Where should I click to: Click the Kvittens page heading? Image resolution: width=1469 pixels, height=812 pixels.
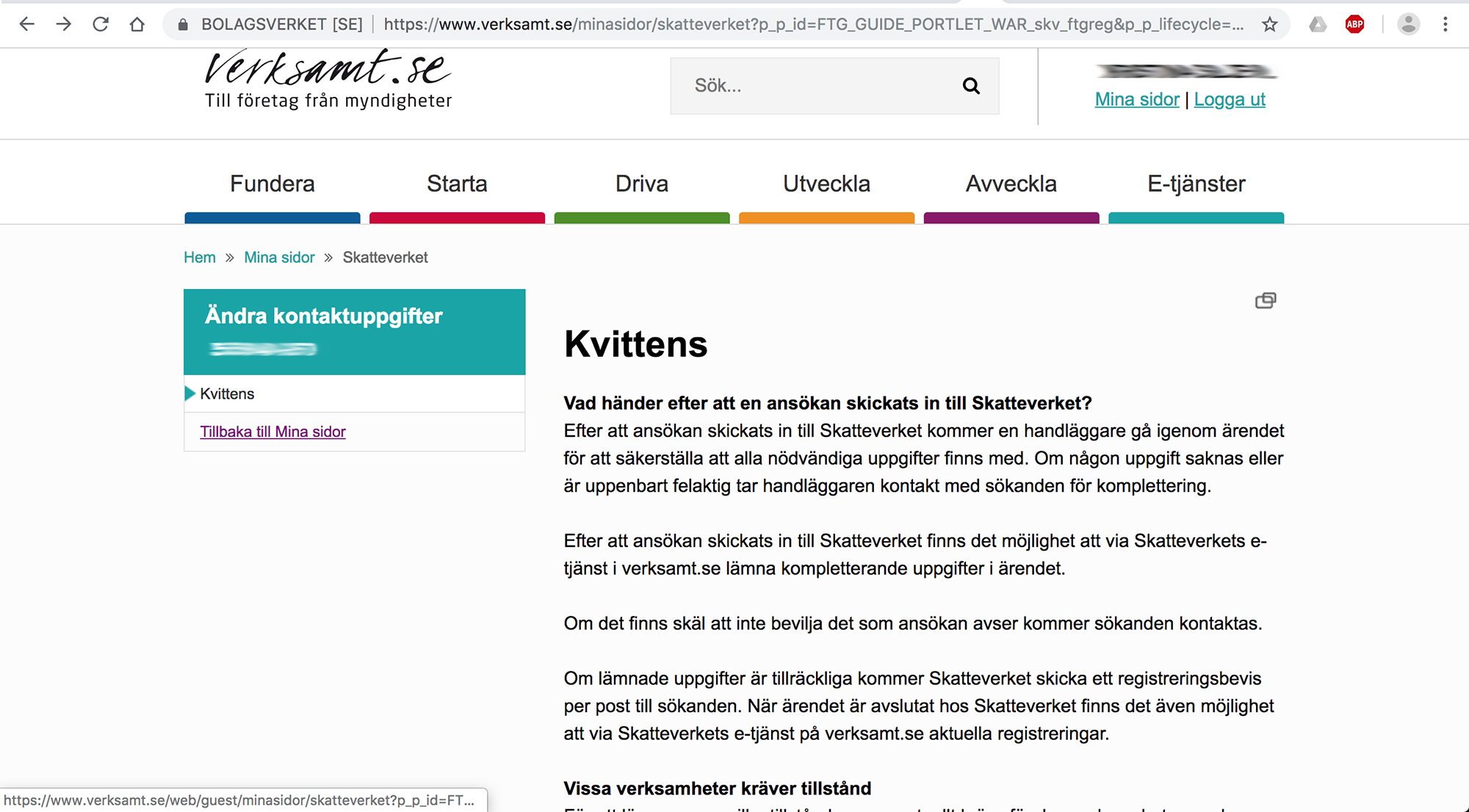click(635, 344)
